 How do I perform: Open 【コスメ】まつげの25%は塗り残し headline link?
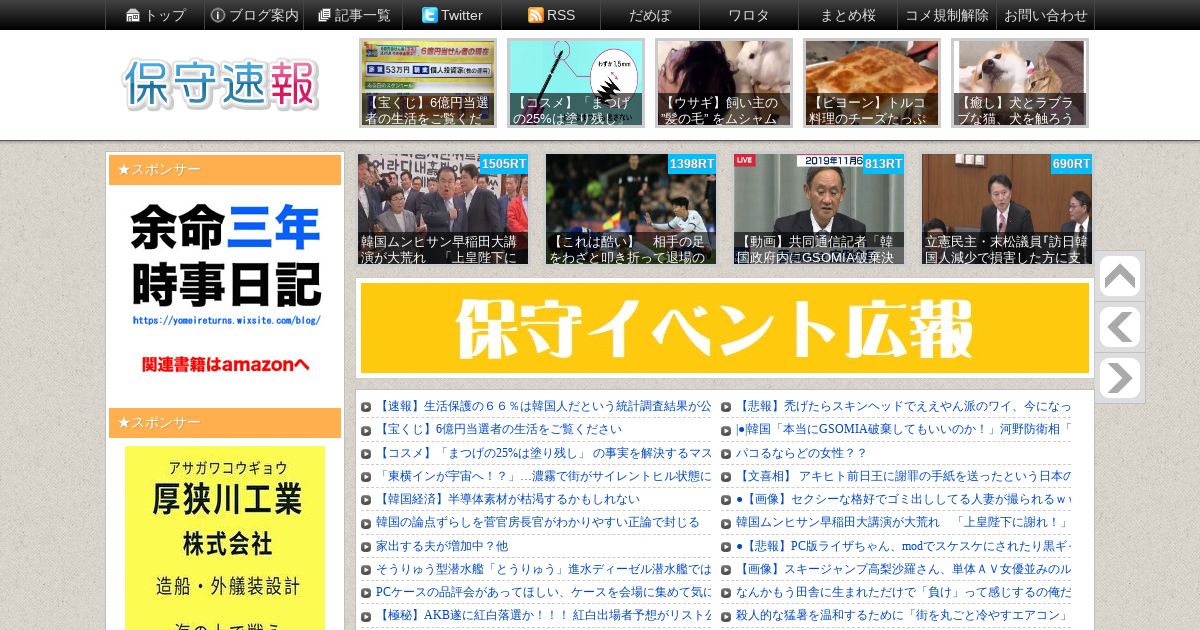[543, 452]
